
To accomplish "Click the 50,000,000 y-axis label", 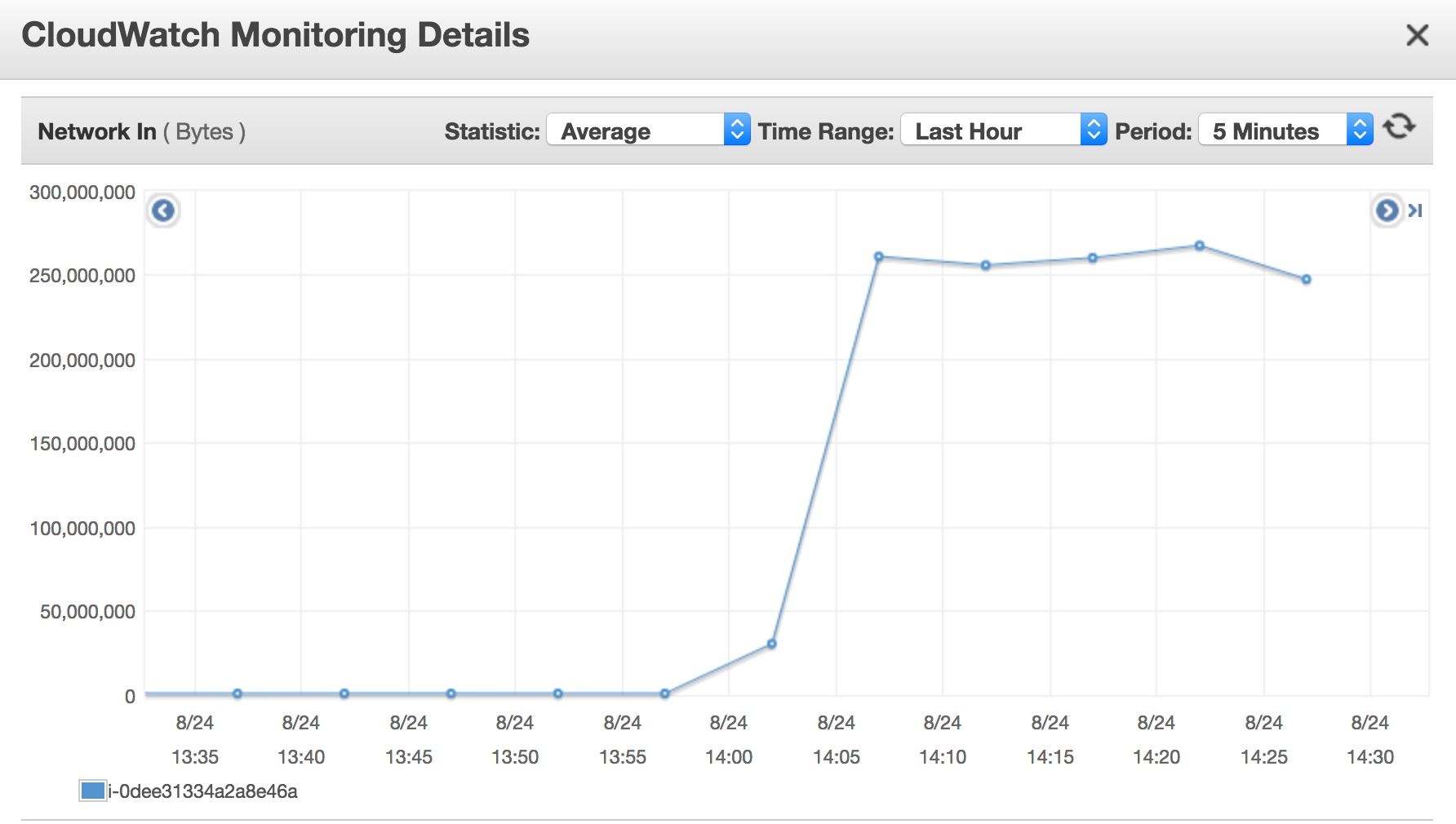I will 87,612.
